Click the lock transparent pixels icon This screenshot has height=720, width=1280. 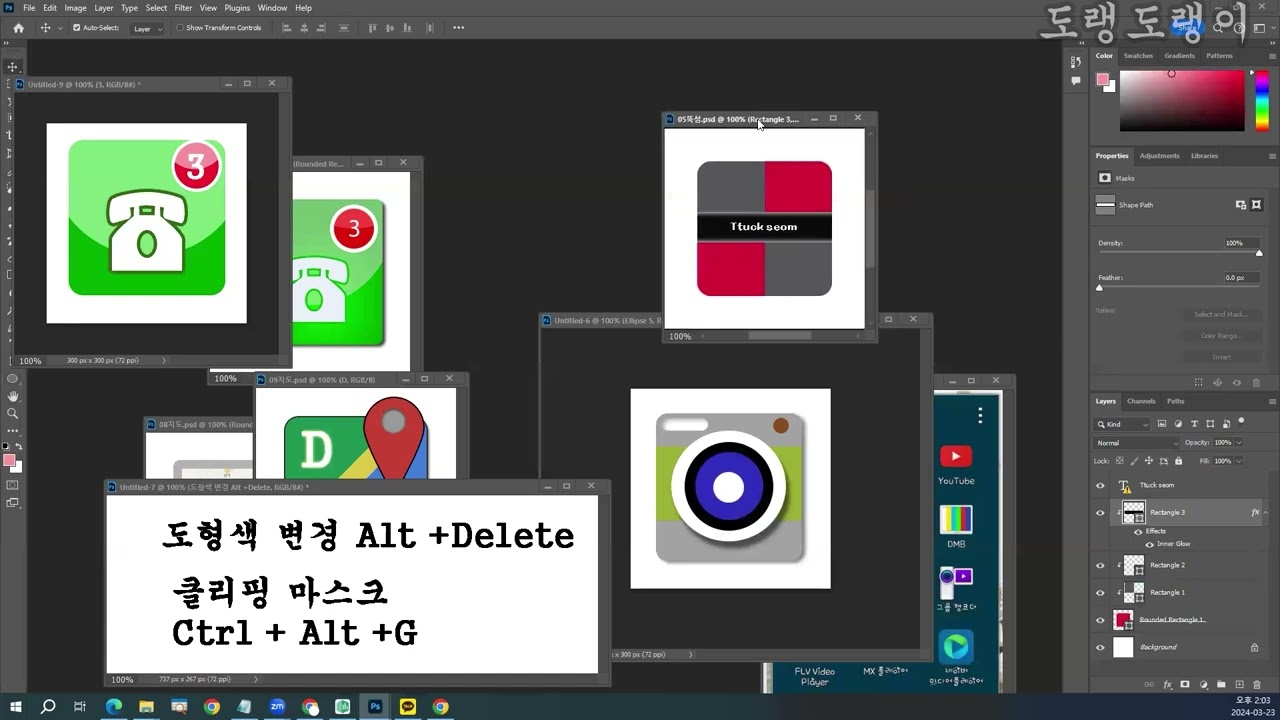[x=1120, y=461]
